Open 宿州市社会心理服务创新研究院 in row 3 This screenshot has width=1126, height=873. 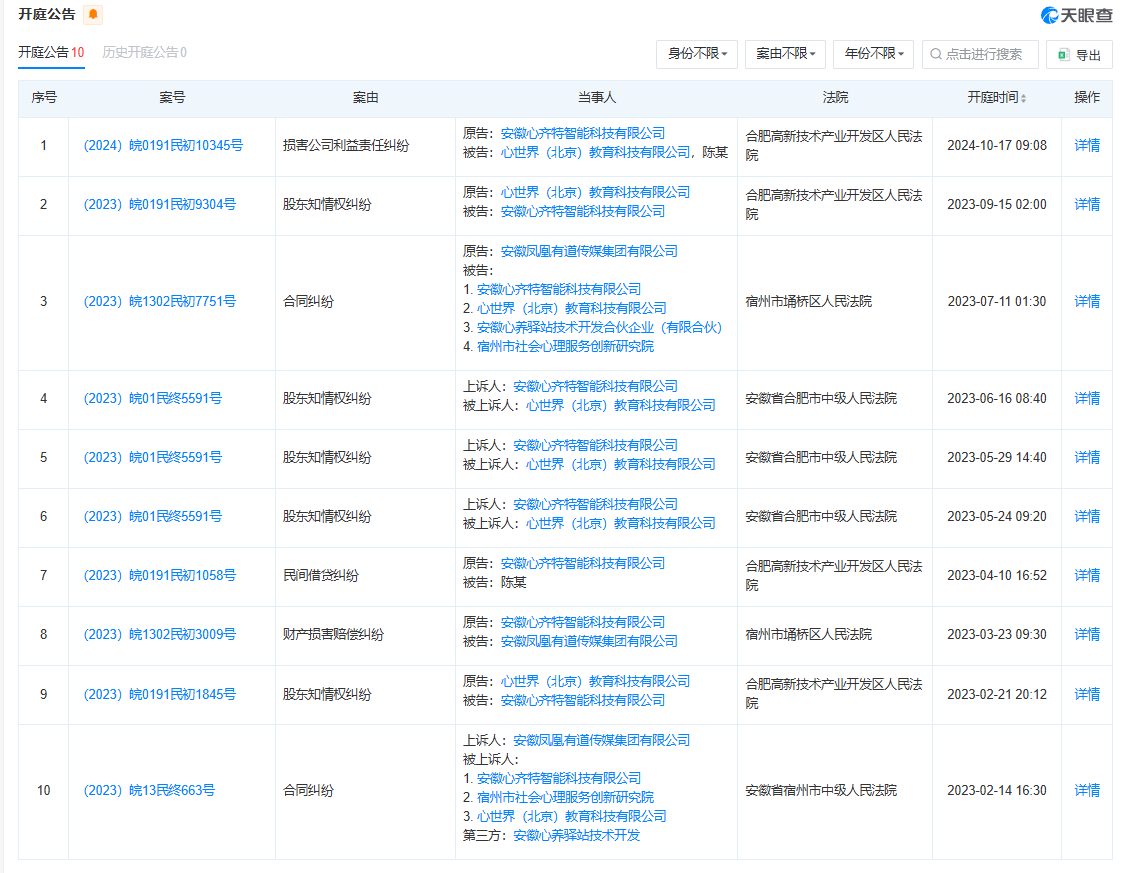click(x=565, y=346)
